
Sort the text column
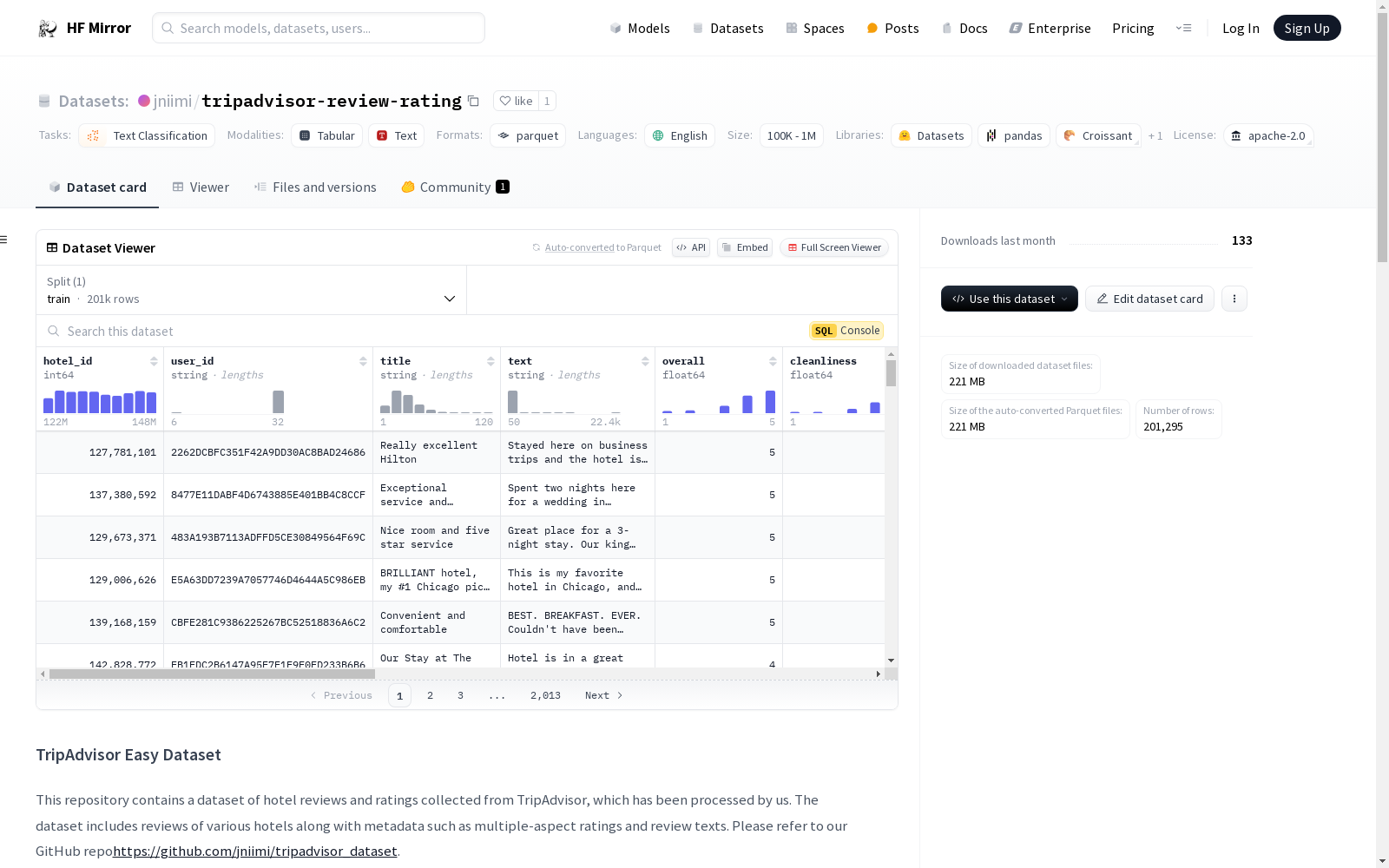coord(645,361)
